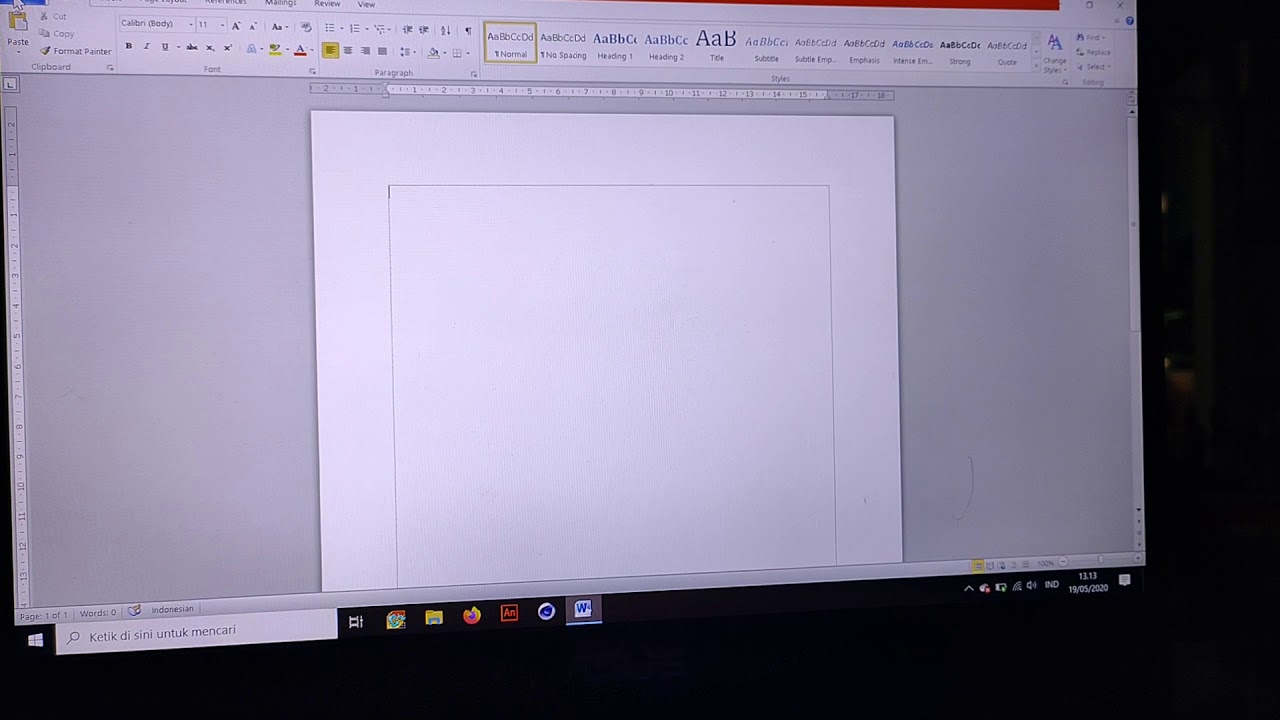Open Firefox from the taskbar
Image resolution: width=1280 pixels, height=720 pixels.
pyautogui.click(x=471, y=615)
